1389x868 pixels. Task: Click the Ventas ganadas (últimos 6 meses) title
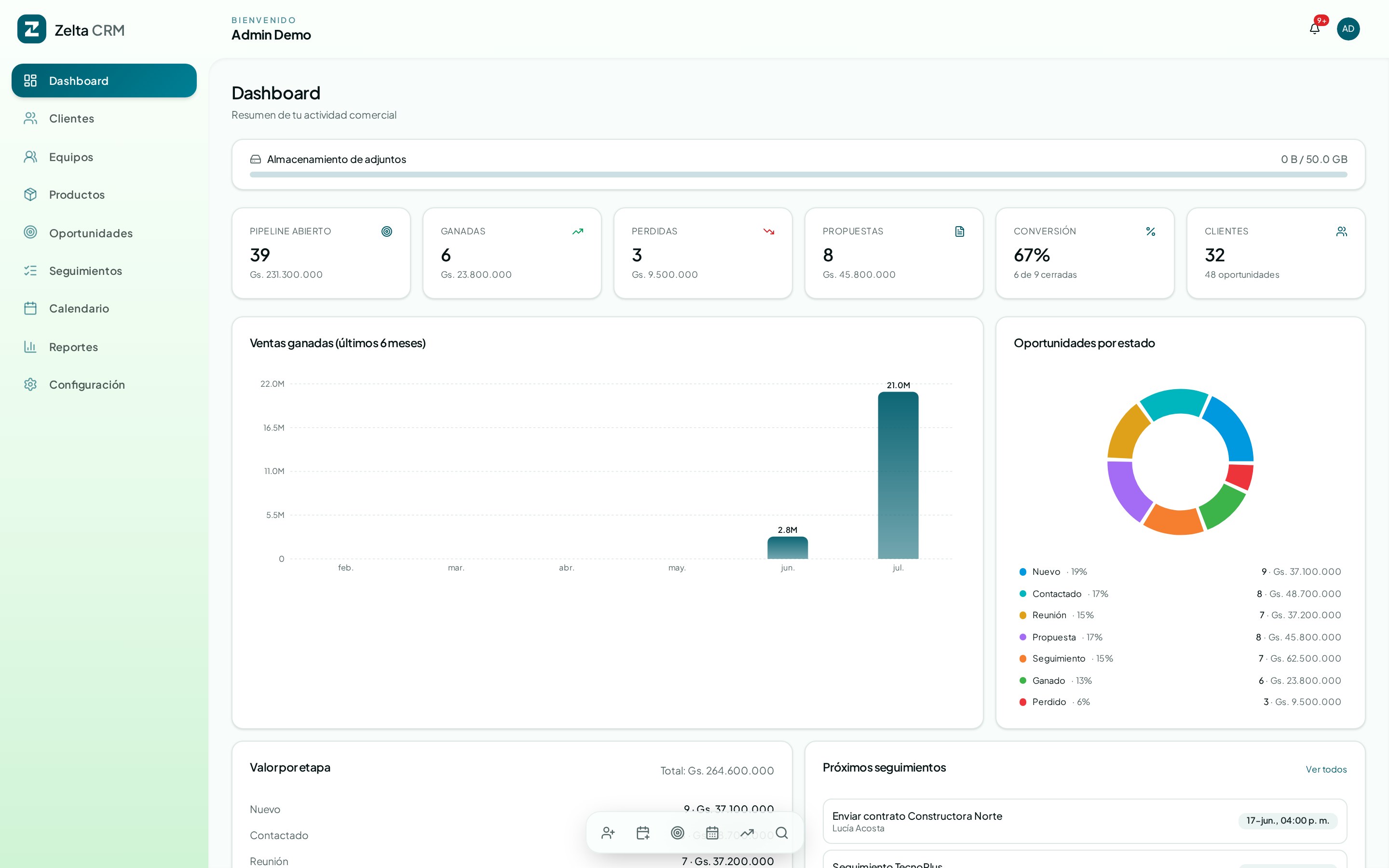pyautogui.click(x=338, y=343)
